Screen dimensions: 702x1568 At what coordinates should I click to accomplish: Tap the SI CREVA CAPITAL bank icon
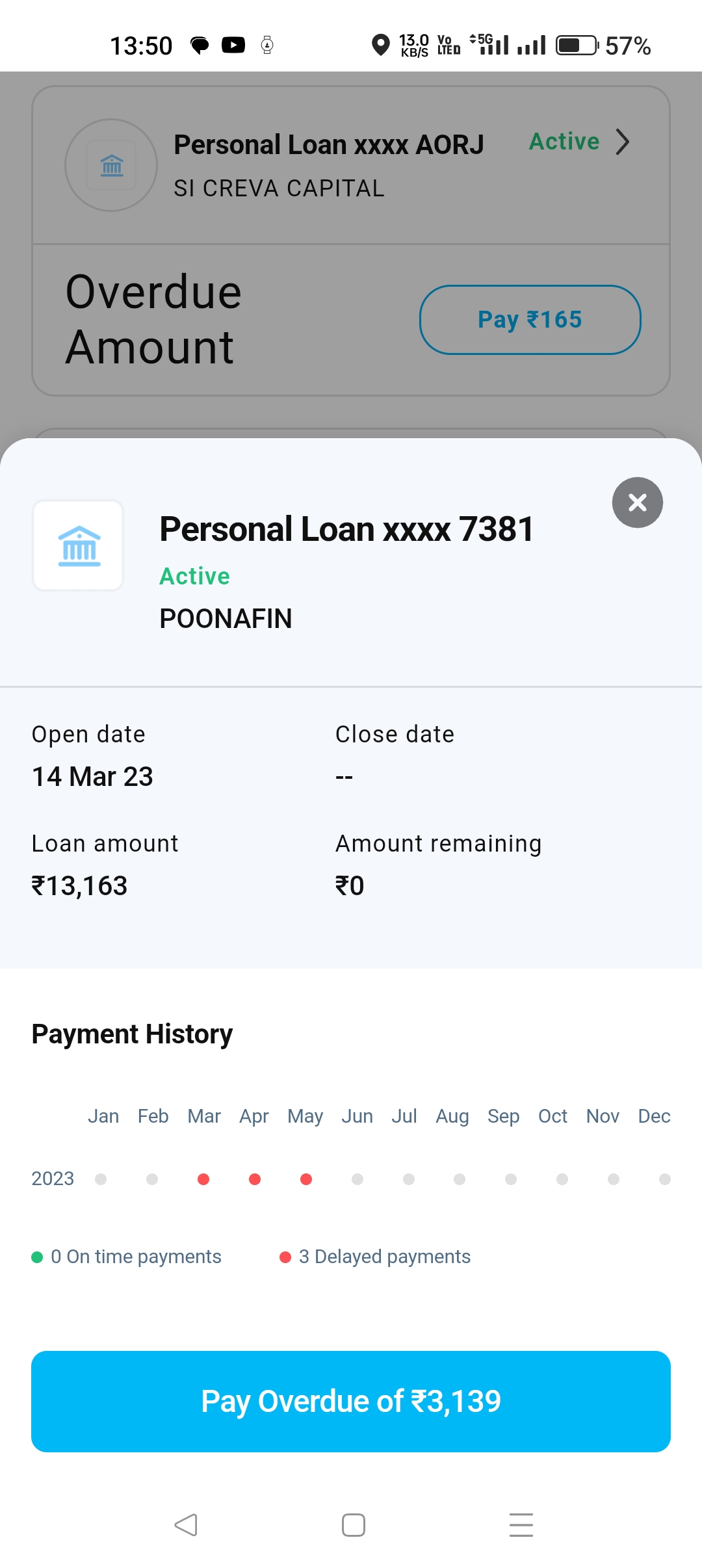111,165
